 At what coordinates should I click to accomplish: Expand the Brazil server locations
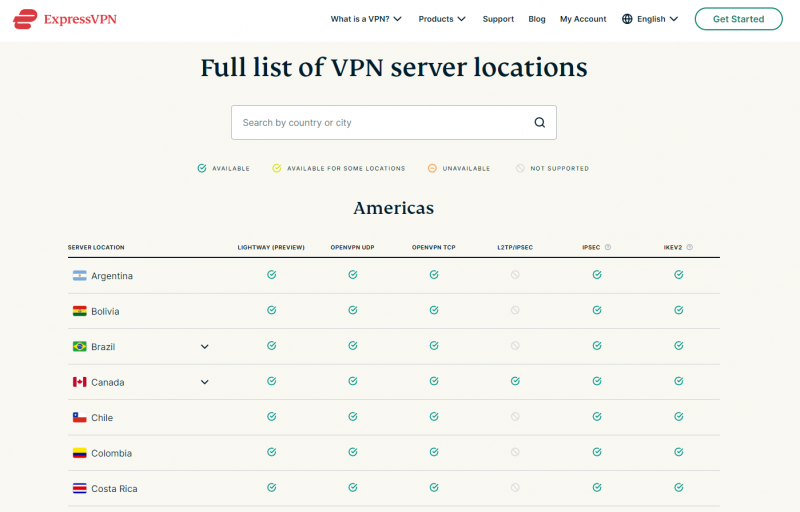[205, 347]
